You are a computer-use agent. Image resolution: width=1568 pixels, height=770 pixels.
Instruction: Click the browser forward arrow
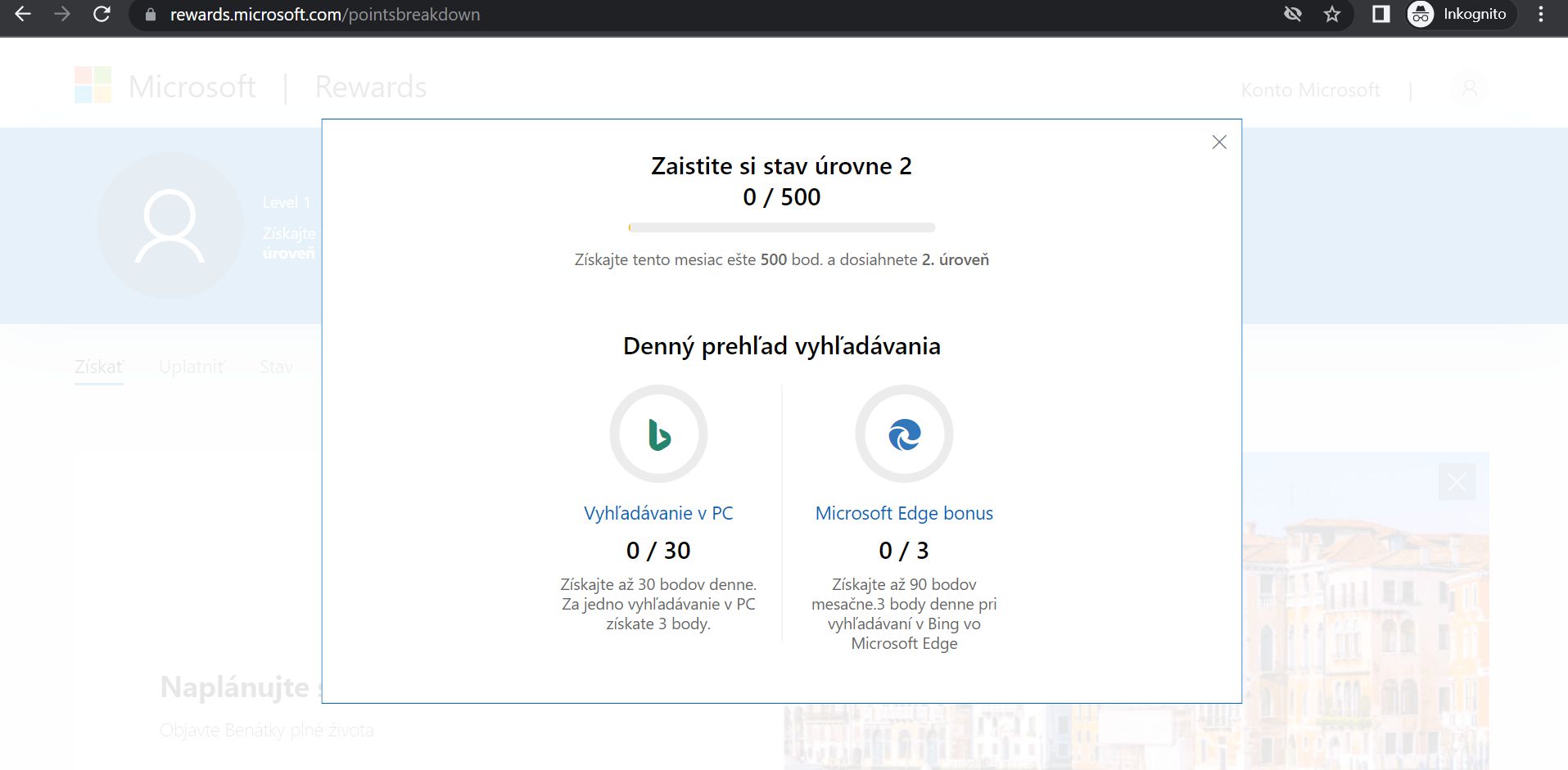pos(62,14)
